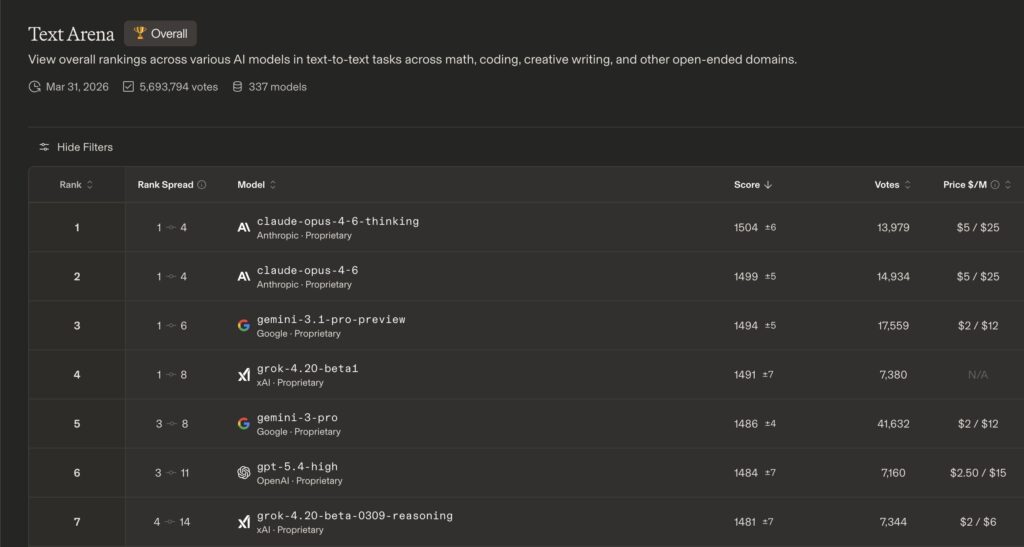Click the OpenAI logo next to gpt-5.4-high

(x=244, y=473)
